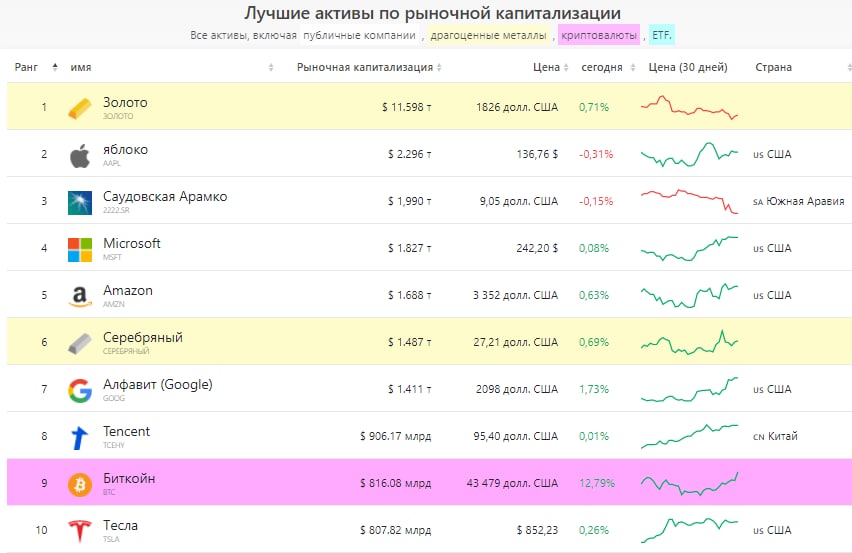Open the Биткойн asset page
The image size is (852, 553).
point(129,479)
